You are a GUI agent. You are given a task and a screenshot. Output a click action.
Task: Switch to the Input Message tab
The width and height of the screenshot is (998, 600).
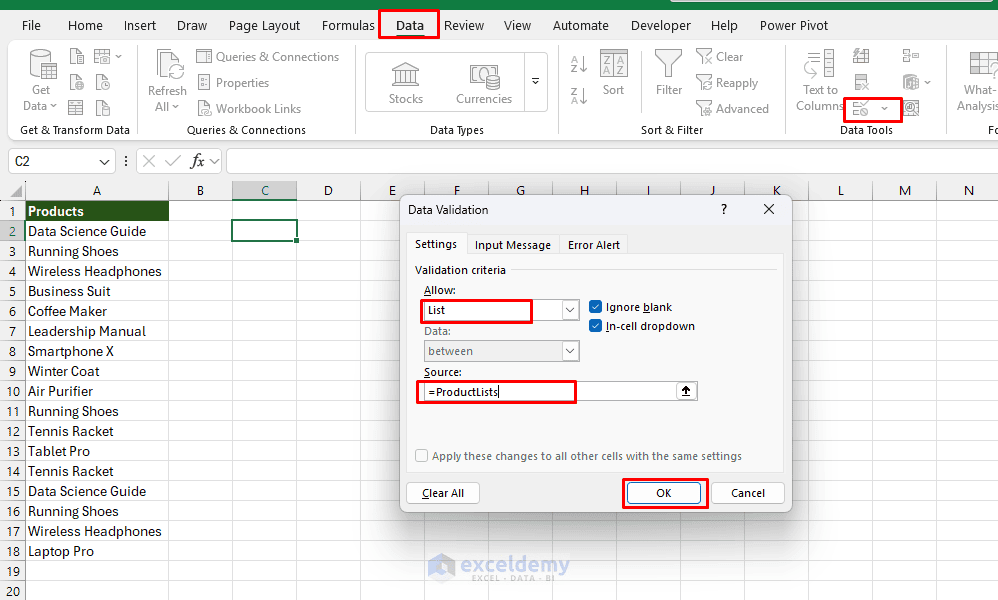512,245
